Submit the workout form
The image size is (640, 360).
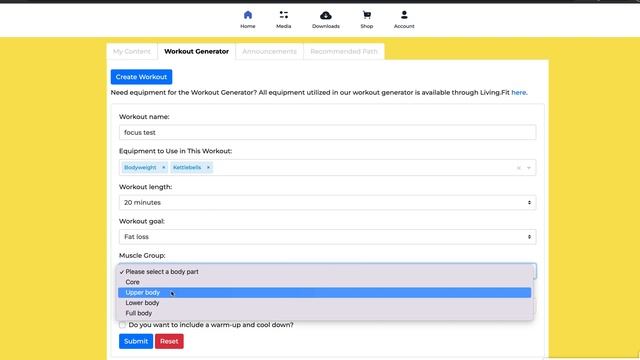coord(136,341)
